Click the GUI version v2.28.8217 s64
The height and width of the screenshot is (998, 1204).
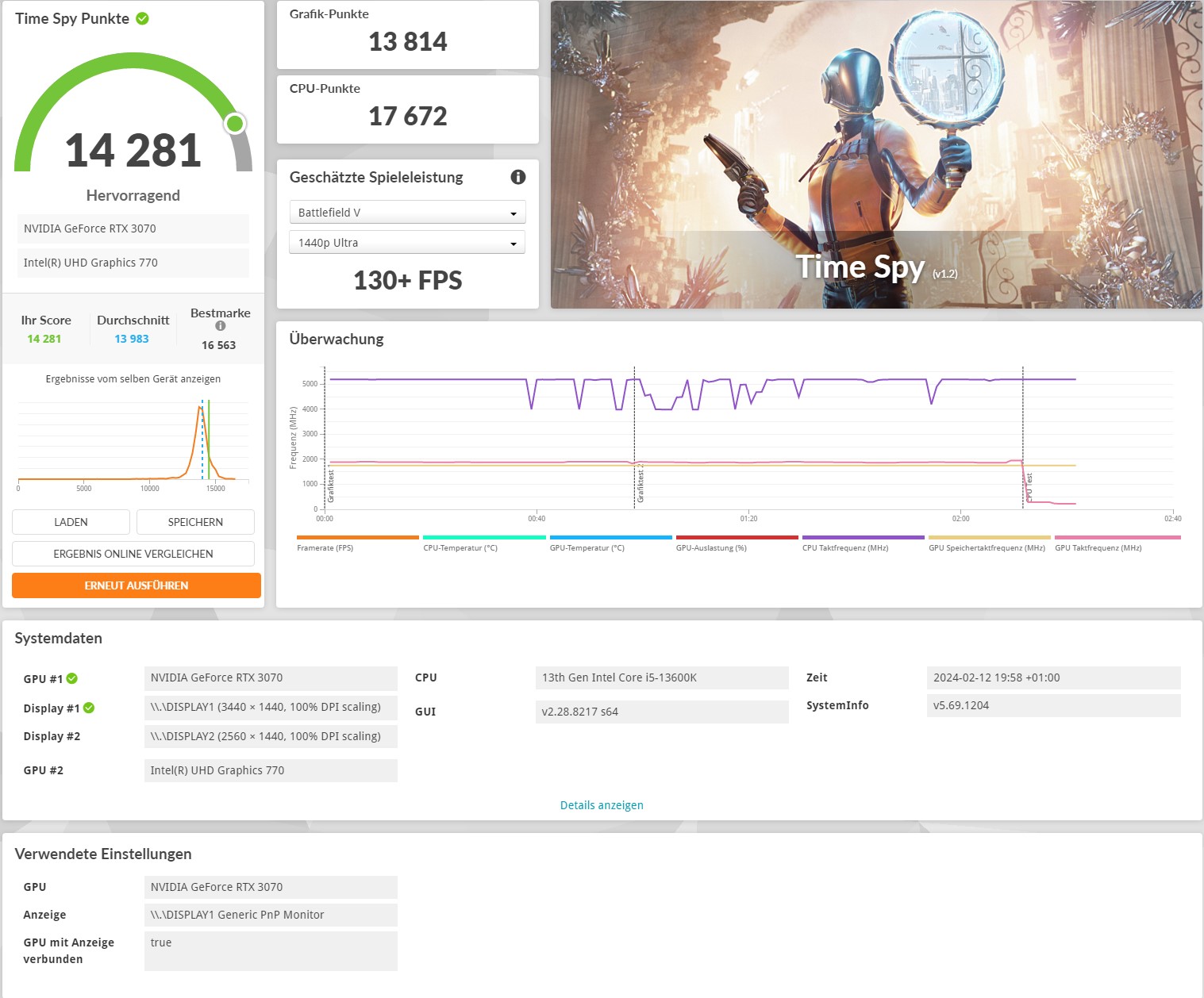[662, 712]
